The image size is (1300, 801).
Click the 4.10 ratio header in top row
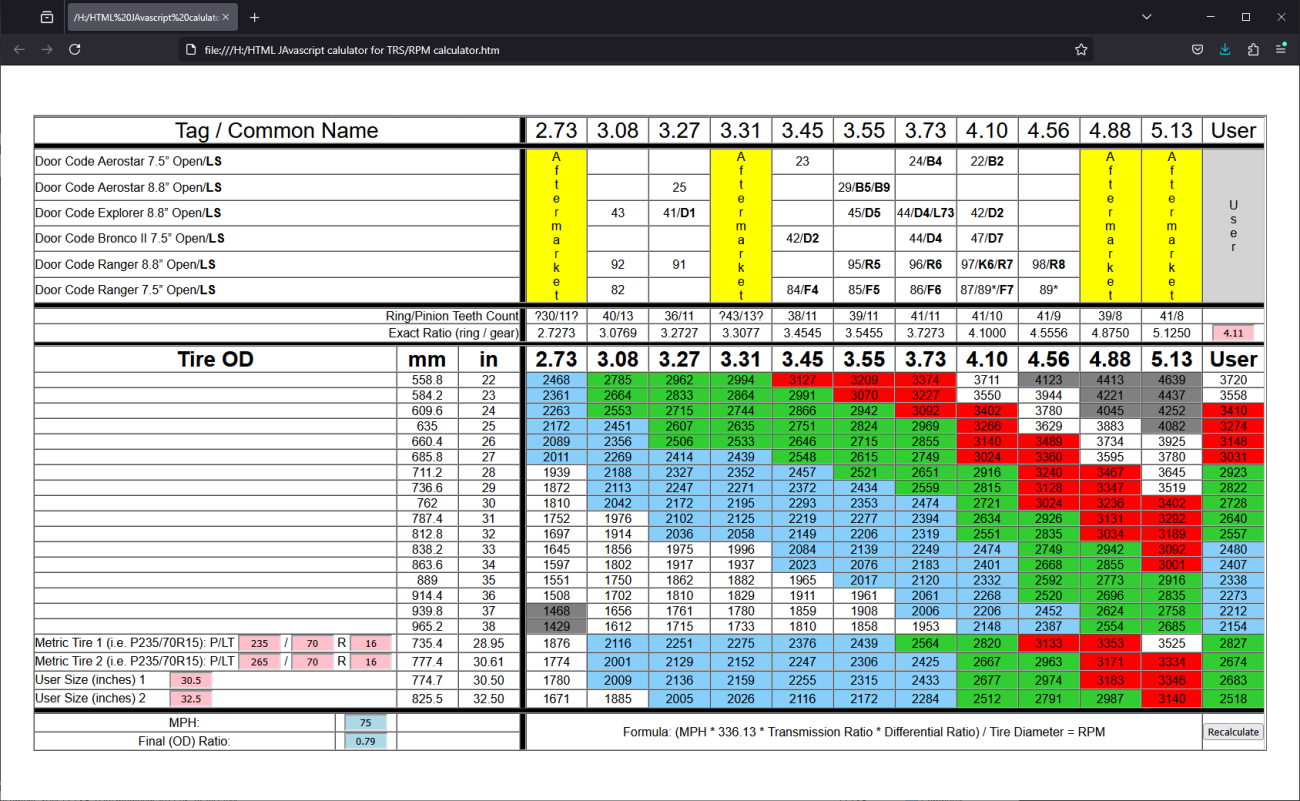click(x=987, y=130)
